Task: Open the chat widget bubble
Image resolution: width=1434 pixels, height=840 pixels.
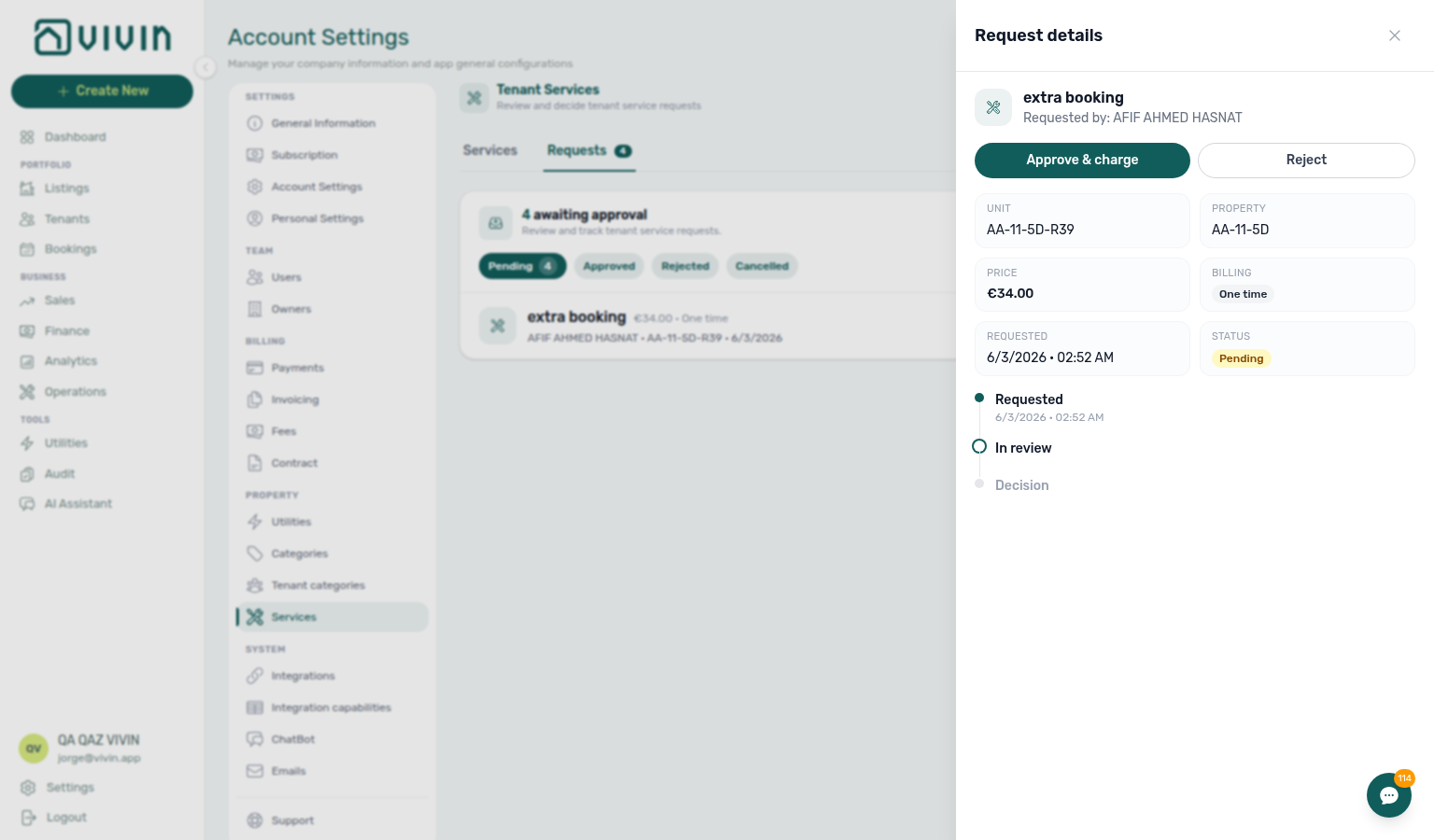Action: coord(1389,795)
